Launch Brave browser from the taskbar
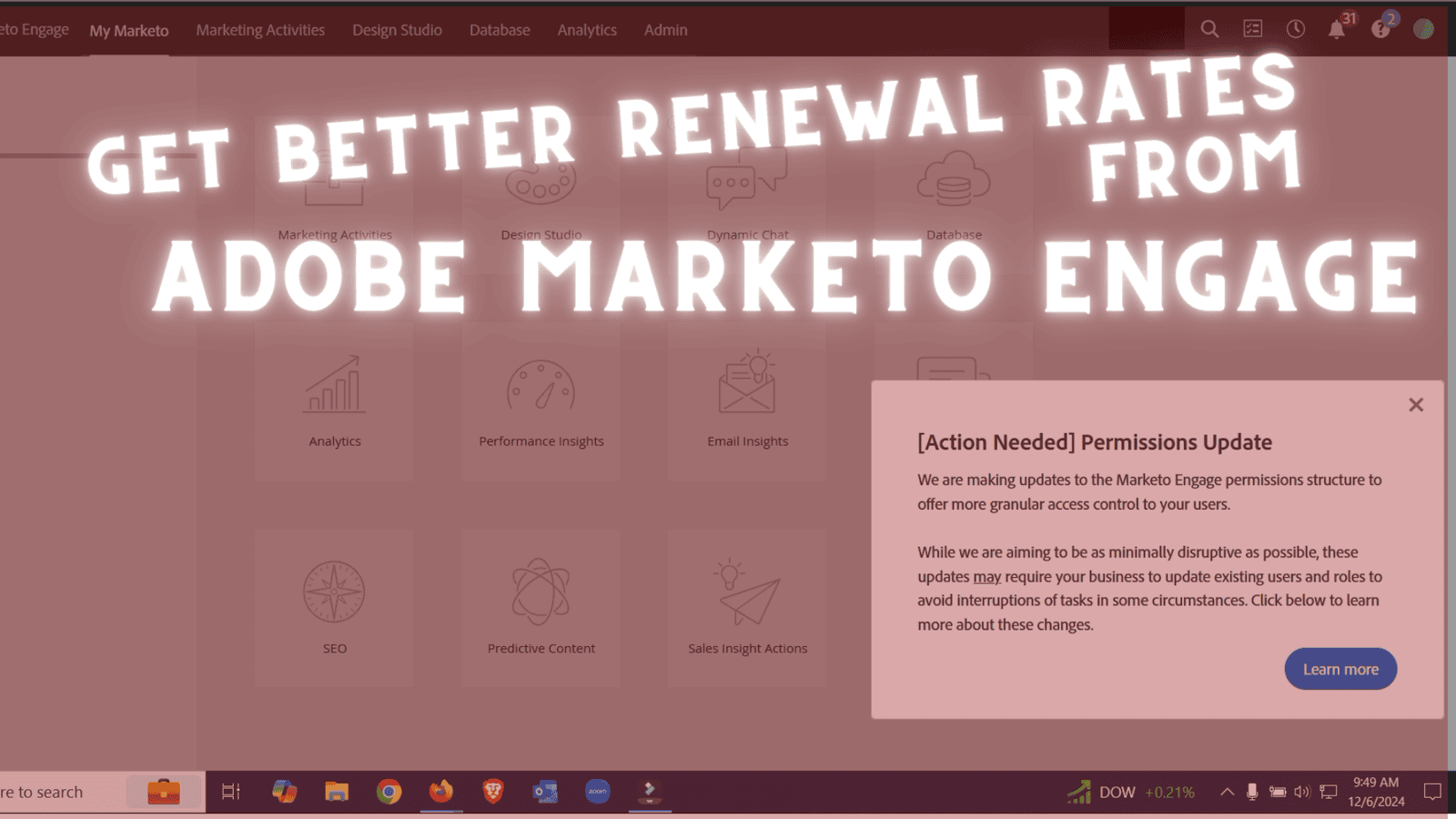 (492, 792)
